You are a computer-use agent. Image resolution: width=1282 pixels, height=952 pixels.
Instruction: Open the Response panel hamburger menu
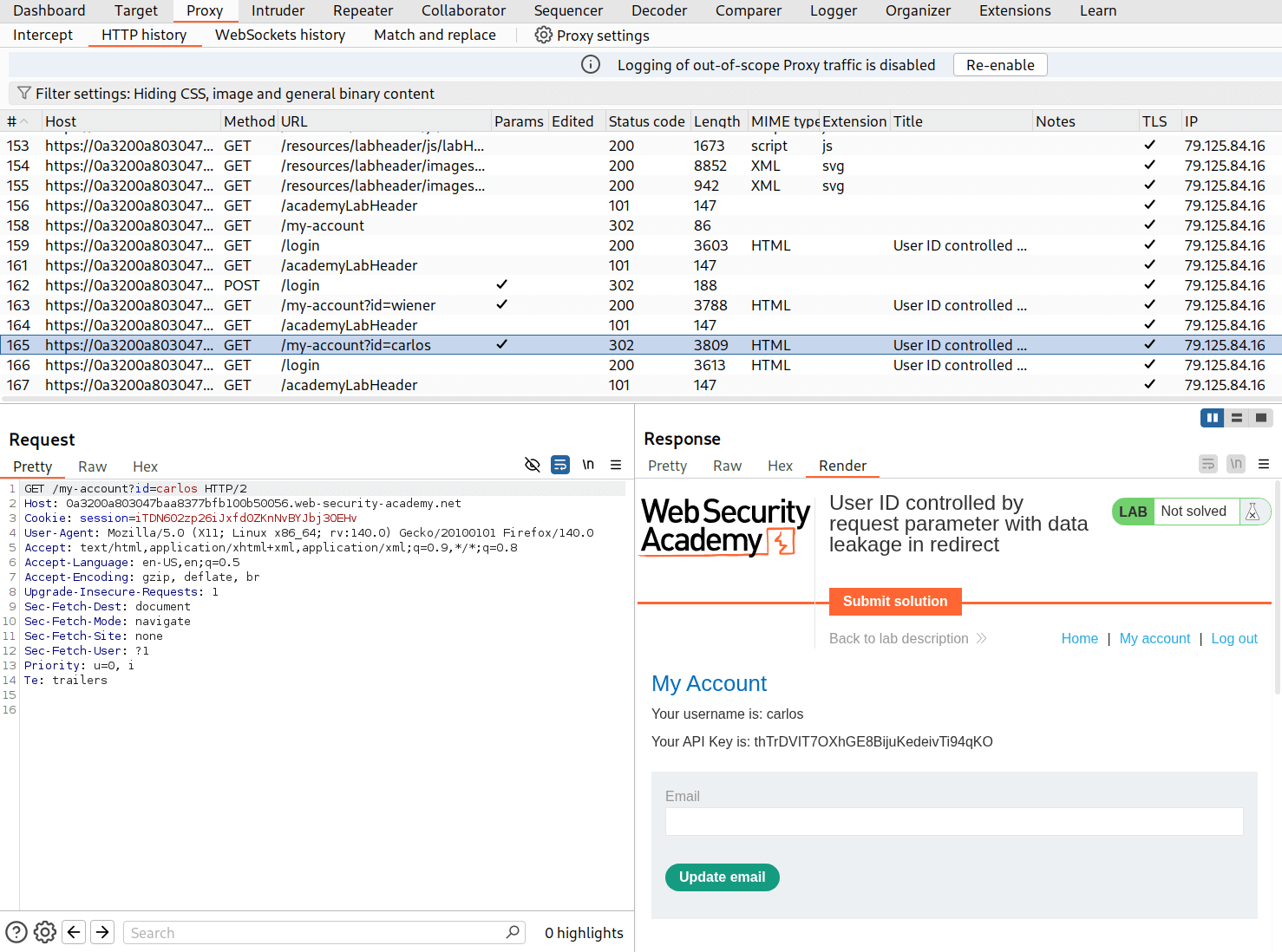[1264, 464]
